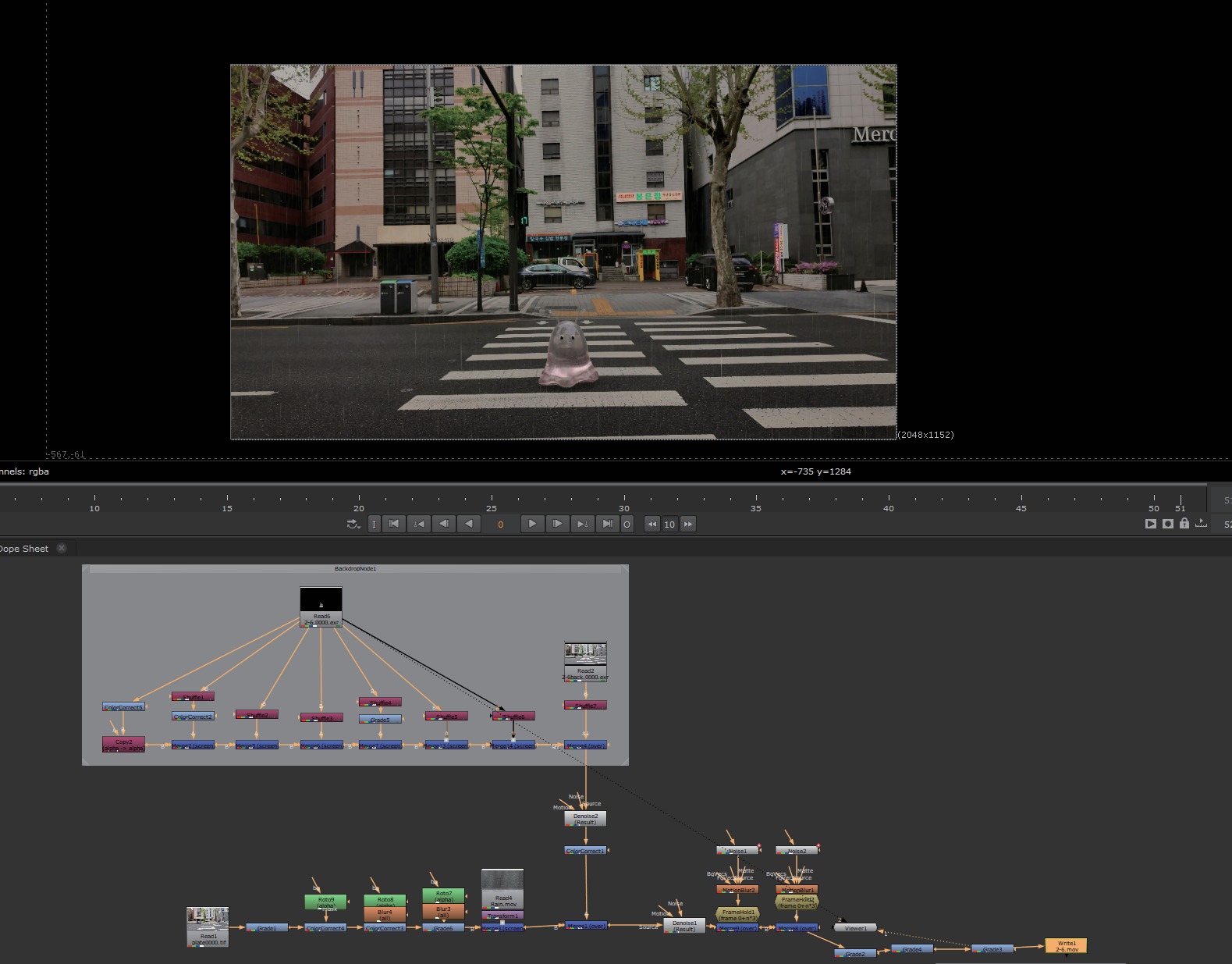Screen dimensions: 1232x964
Task: Select the Transform1 node
Action: [x=502, y=916]
